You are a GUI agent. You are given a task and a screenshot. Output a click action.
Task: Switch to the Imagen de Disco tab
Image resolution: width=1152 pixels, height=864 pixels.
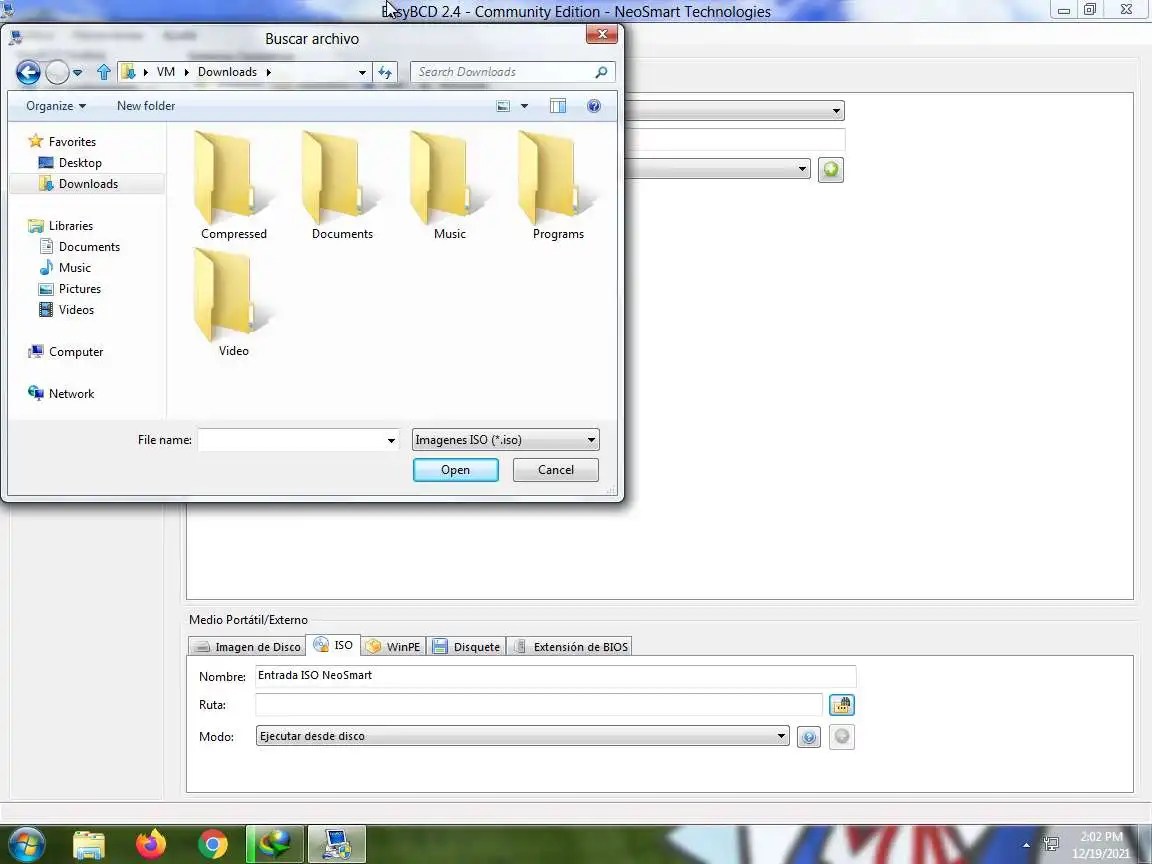coord(247,647)
